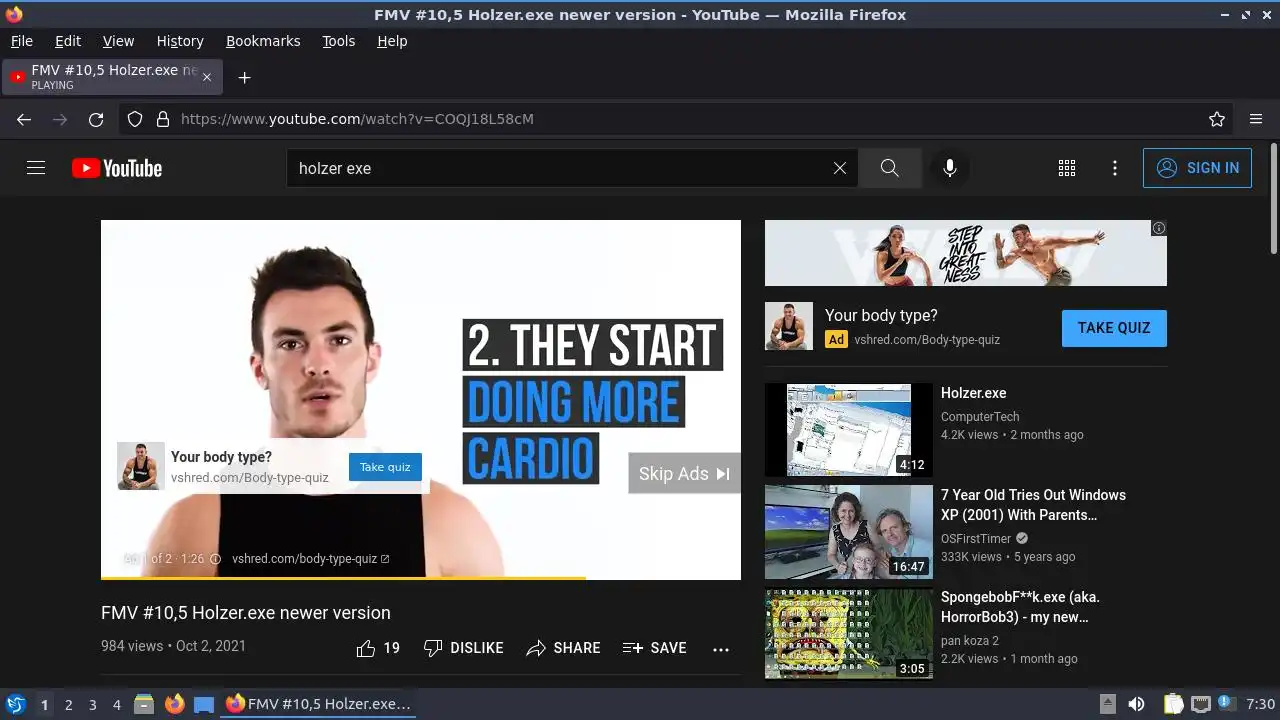This screenshot has height=720, width=1280.
Task: Open a new tab
Action: pyautogui.click(x=244, y=77)
